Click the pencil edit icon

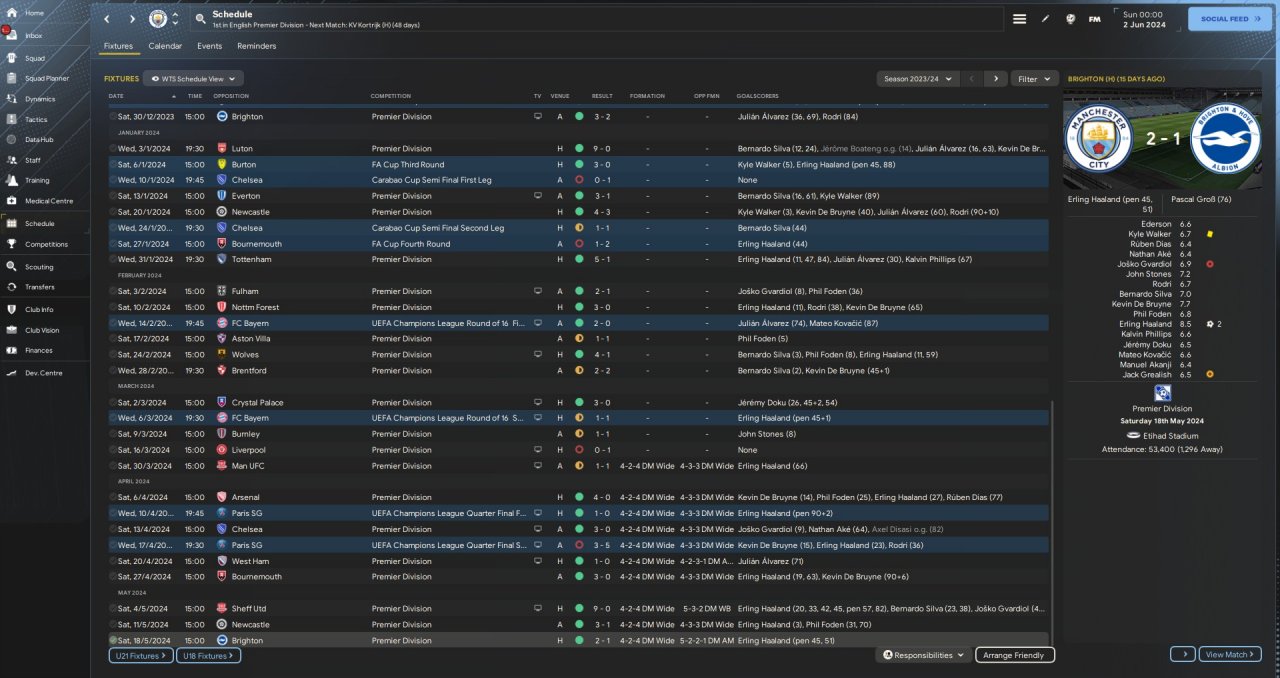click(x=1045, y=19)
